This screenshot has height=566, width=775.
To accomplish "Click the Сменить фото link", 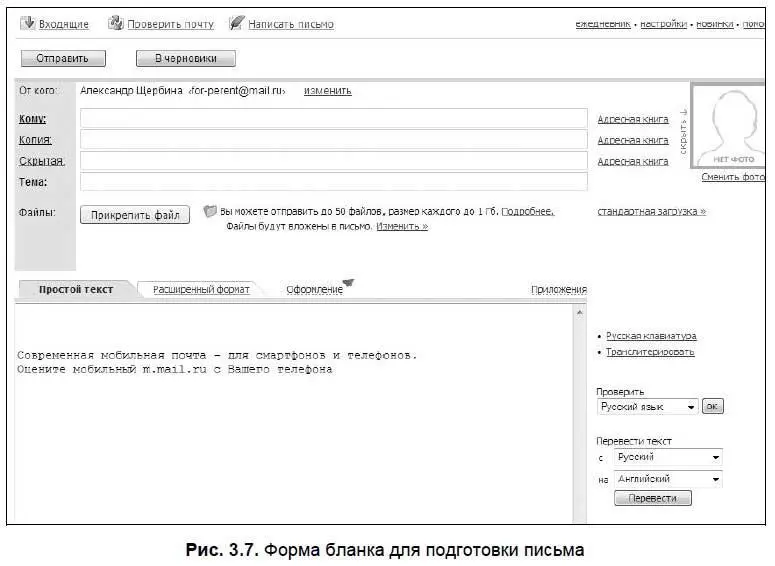I will click(x=733, y=177).
